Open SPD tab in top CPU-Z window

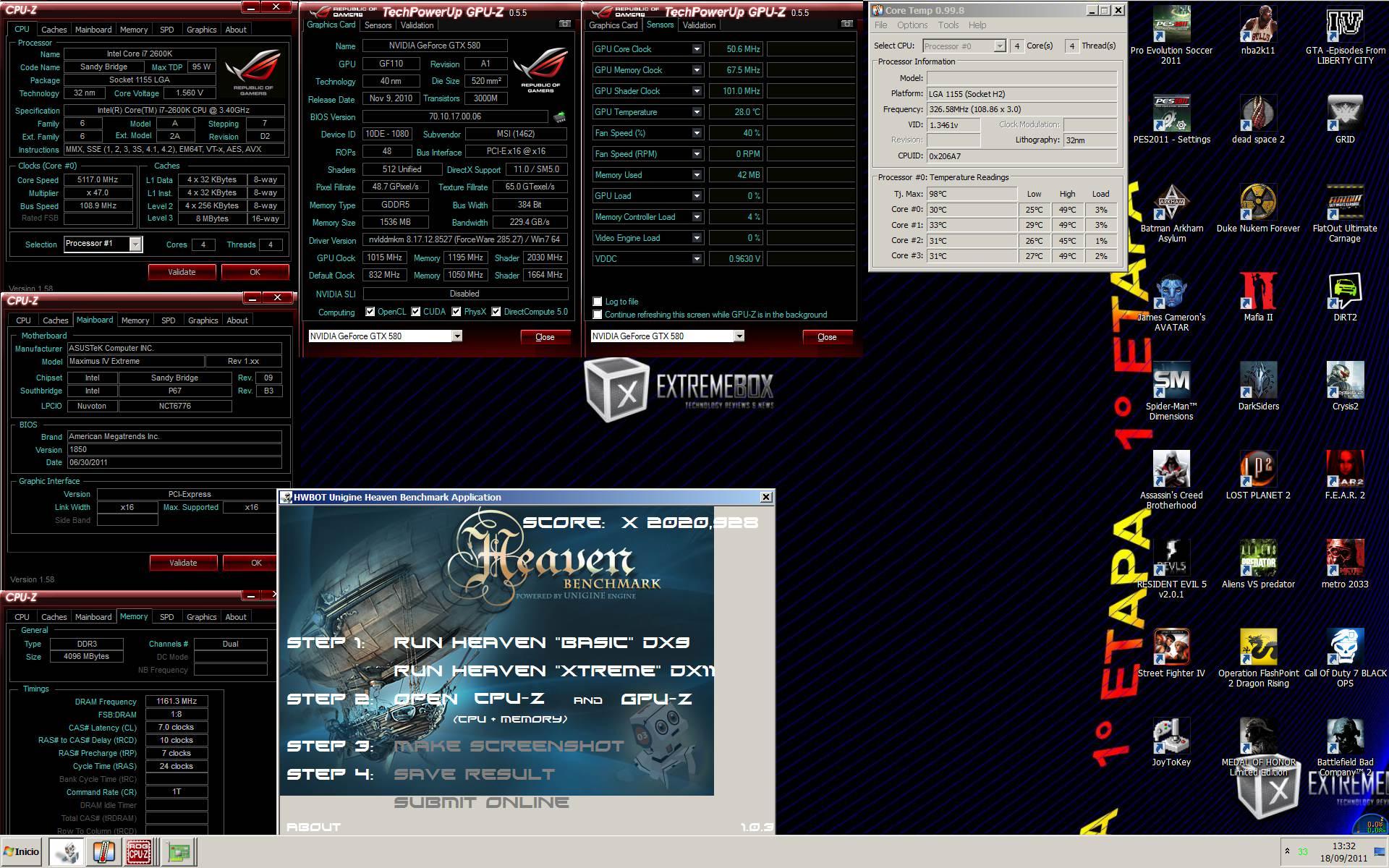point(167,30)
